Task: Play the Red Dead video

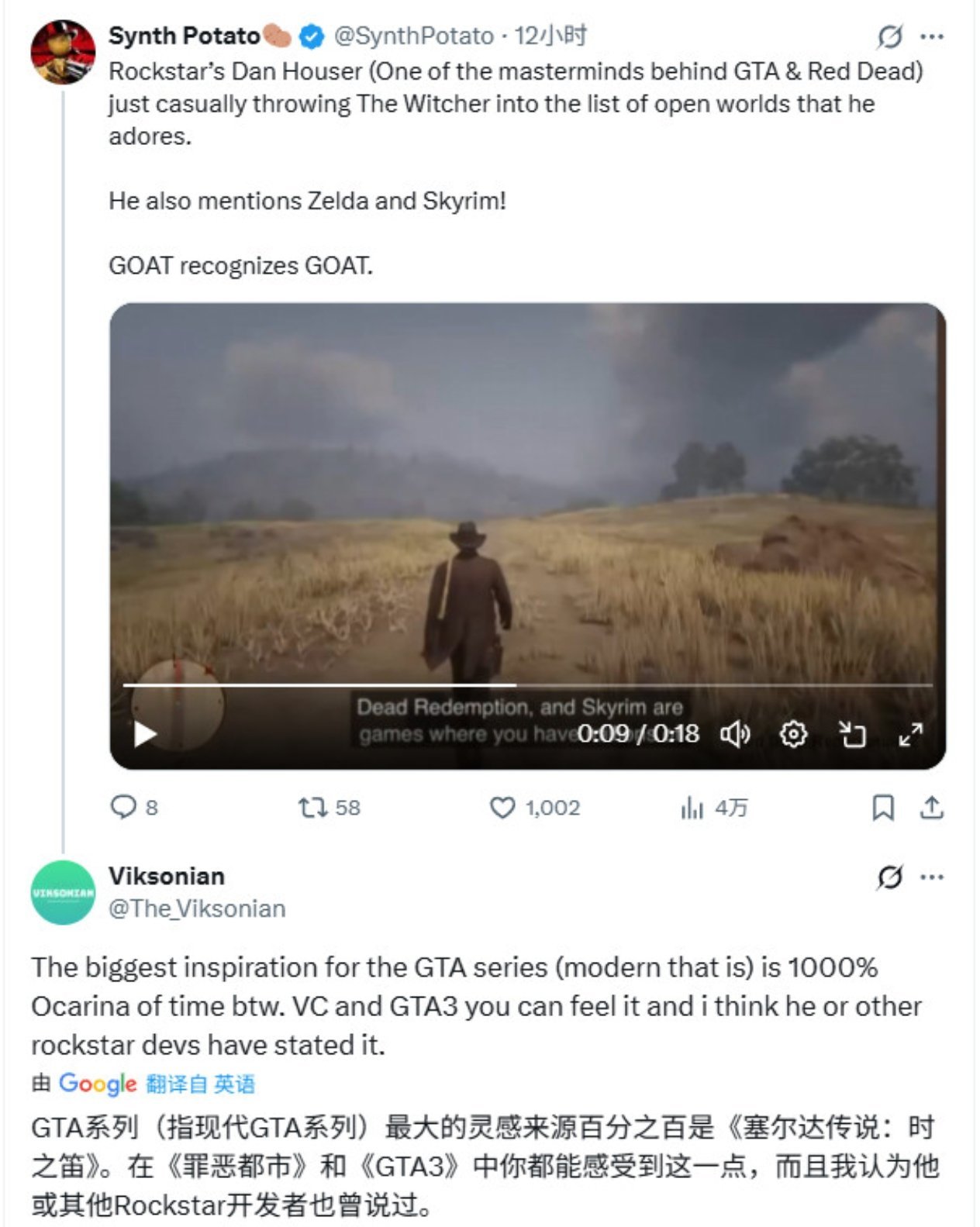Action: click(145, 733)
